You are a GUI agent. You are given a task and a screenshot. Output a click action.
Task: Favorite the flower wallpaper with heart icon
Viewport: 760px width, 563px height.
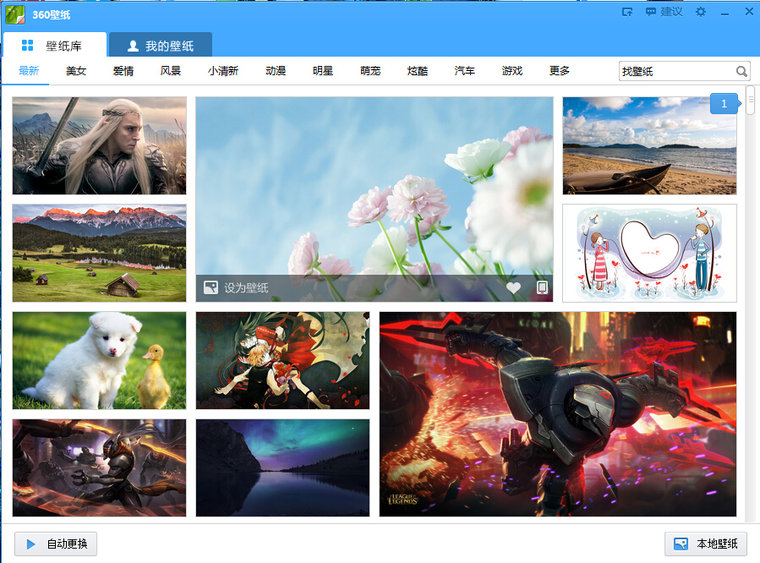[513, 288]
